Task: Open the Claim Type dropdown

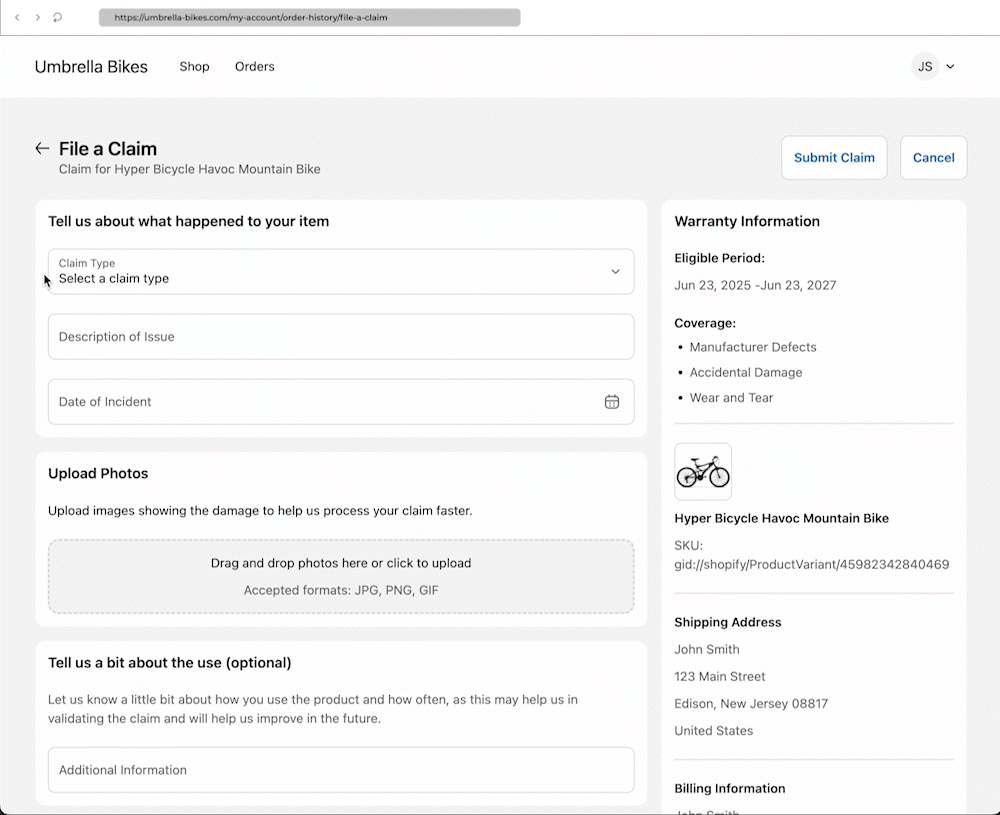Action: click(x=341, y=272)
